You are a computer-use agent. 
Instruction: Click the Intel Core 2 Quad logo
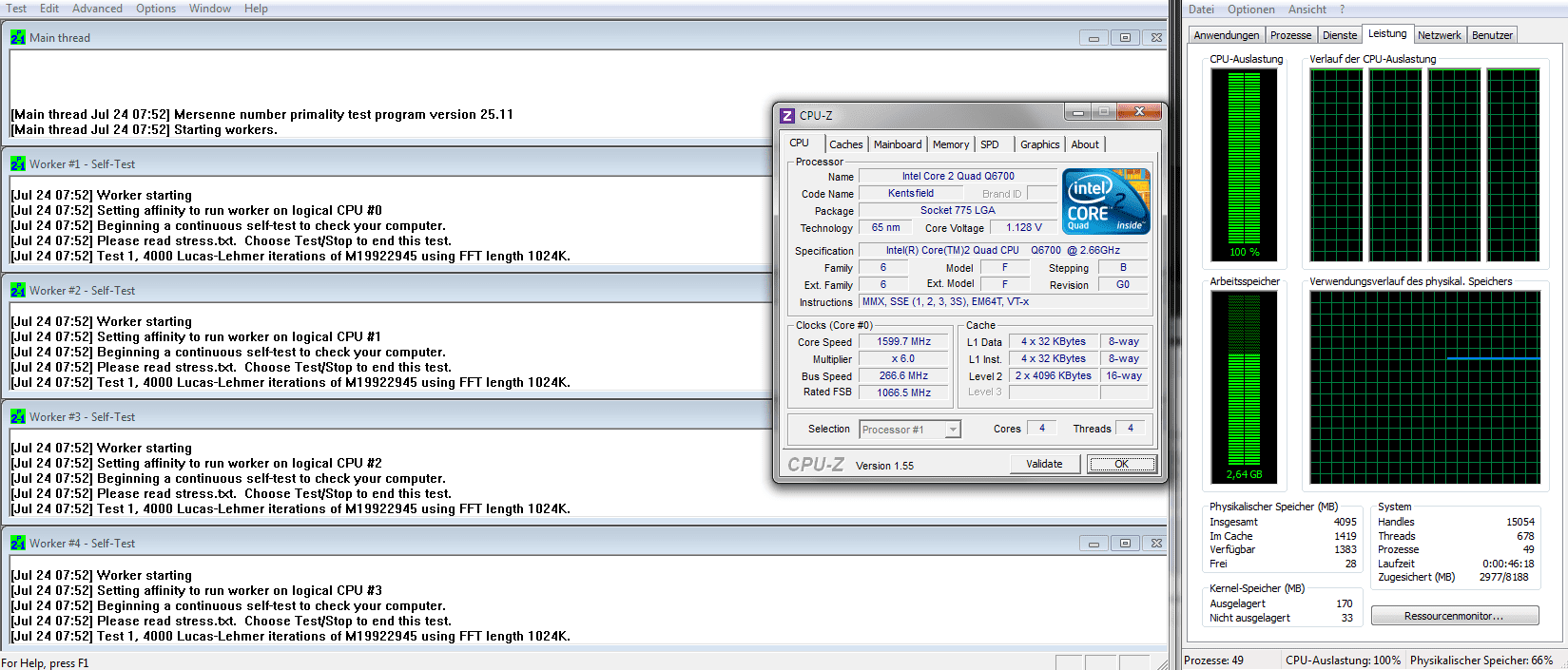pyautogui.click(x=1106, y=201)
